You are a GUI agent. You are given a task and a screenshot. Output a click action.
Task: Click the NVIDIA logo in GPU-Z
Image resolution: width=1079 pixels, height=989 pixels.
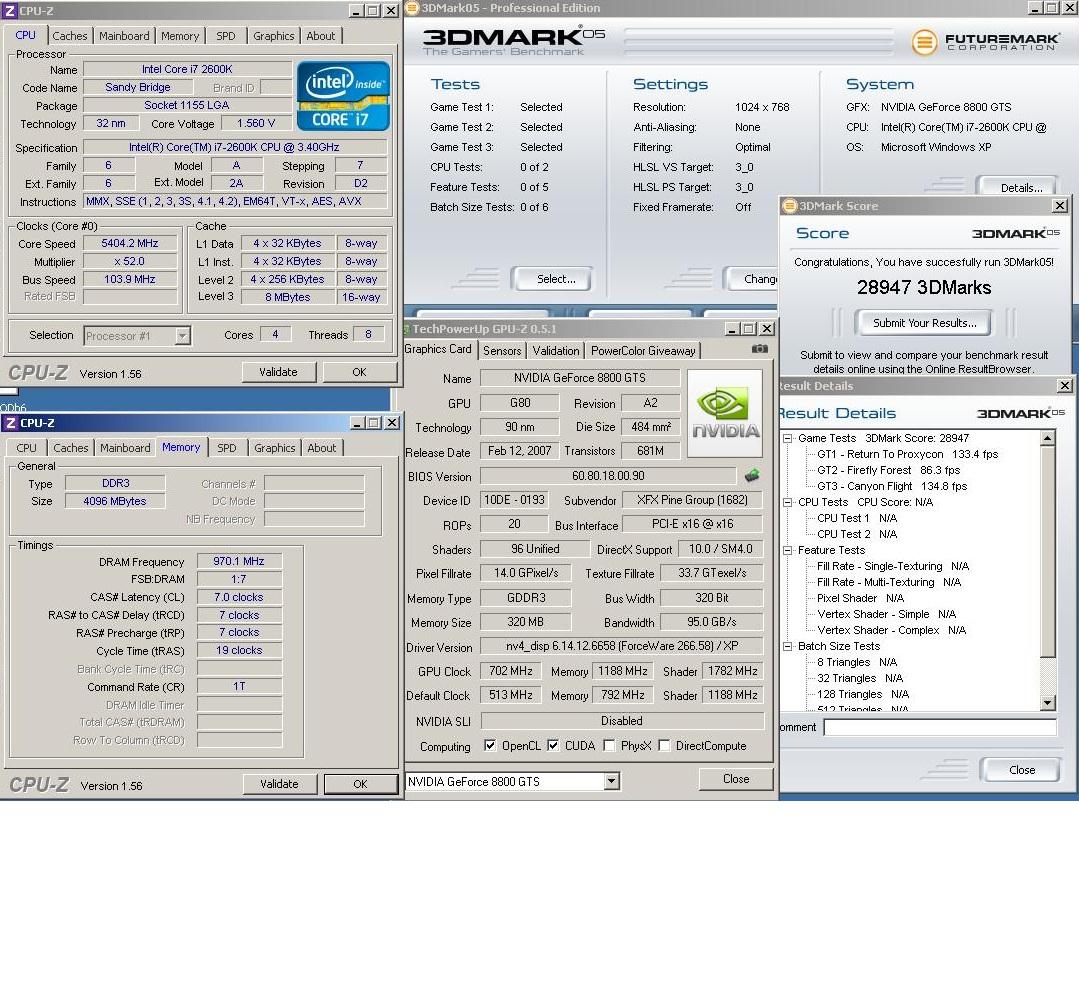725,414
